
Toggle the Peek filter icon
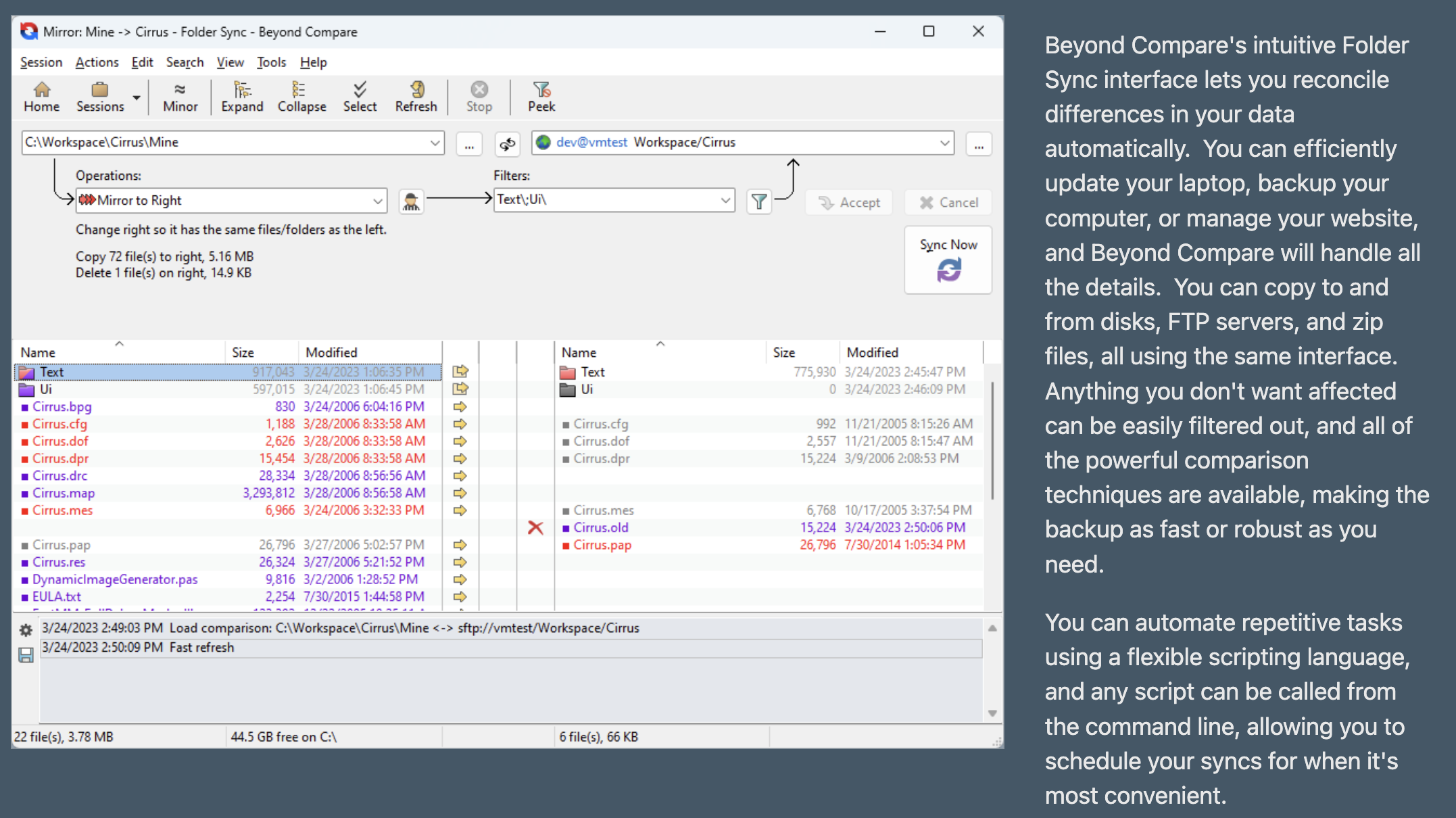[541, 97]
